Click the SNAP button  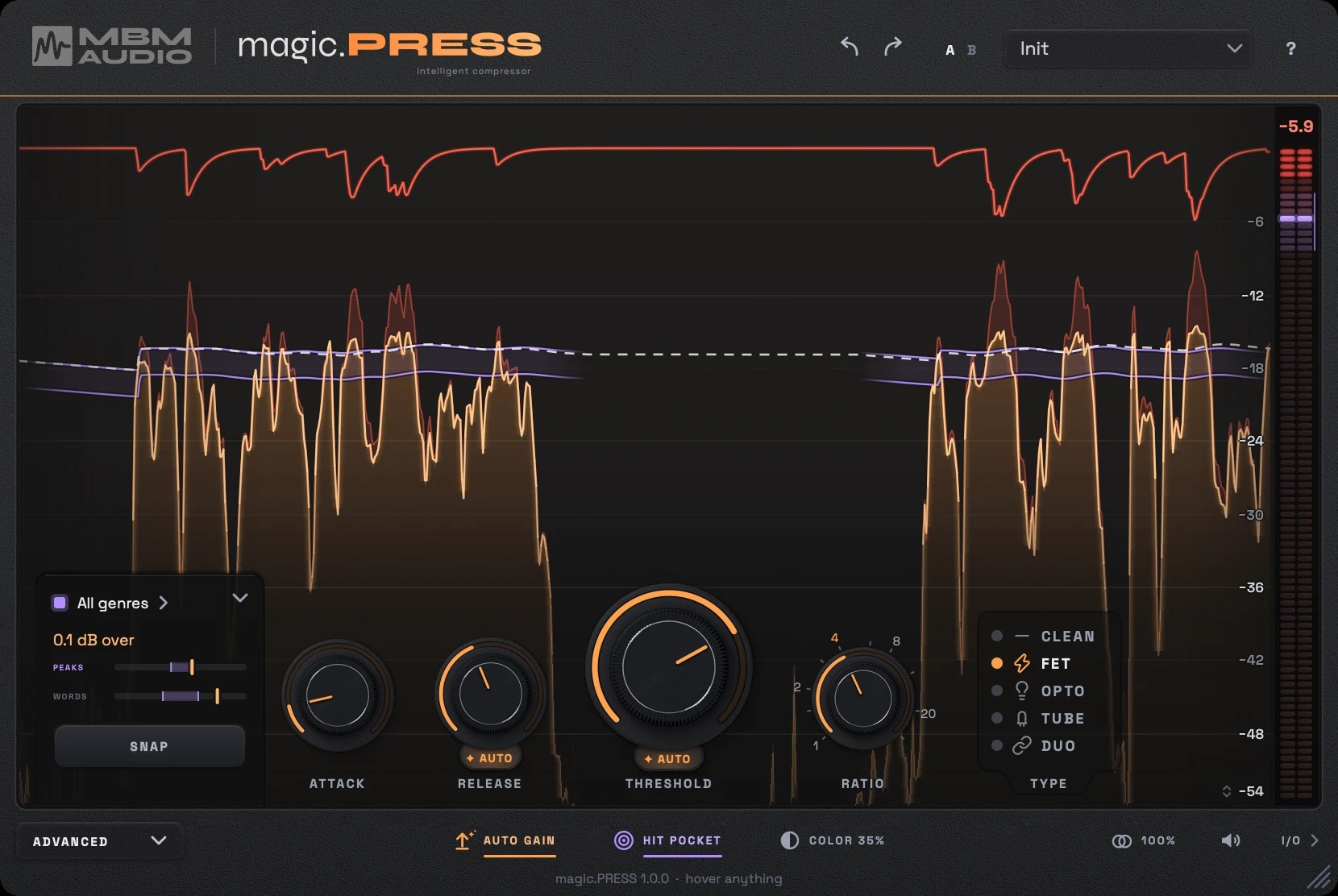pyautogui.click(x=149, y=746)
